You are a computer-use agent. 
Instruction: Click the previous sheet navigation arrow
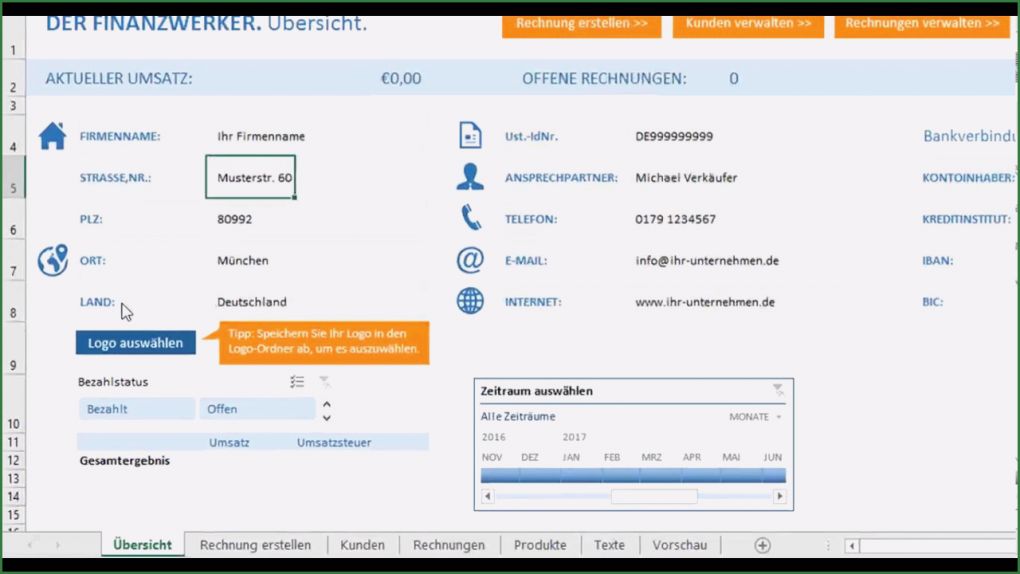(x=30, y=545)
